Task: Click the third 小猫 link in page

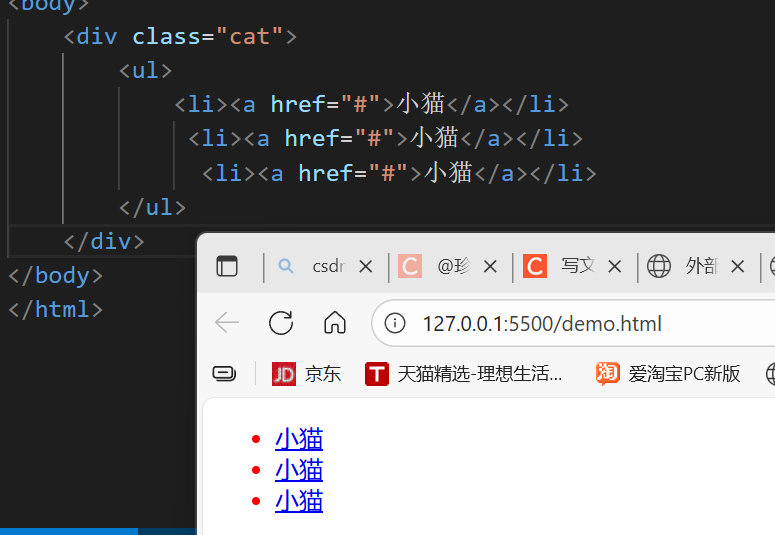Action: click(299, 501)
